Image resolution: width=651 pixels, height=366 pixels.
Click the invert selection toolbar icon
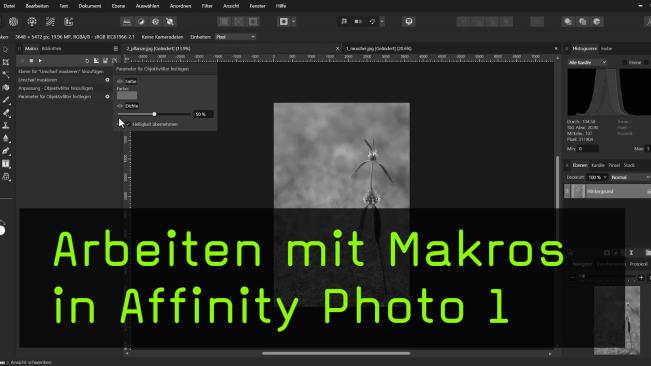253,22
